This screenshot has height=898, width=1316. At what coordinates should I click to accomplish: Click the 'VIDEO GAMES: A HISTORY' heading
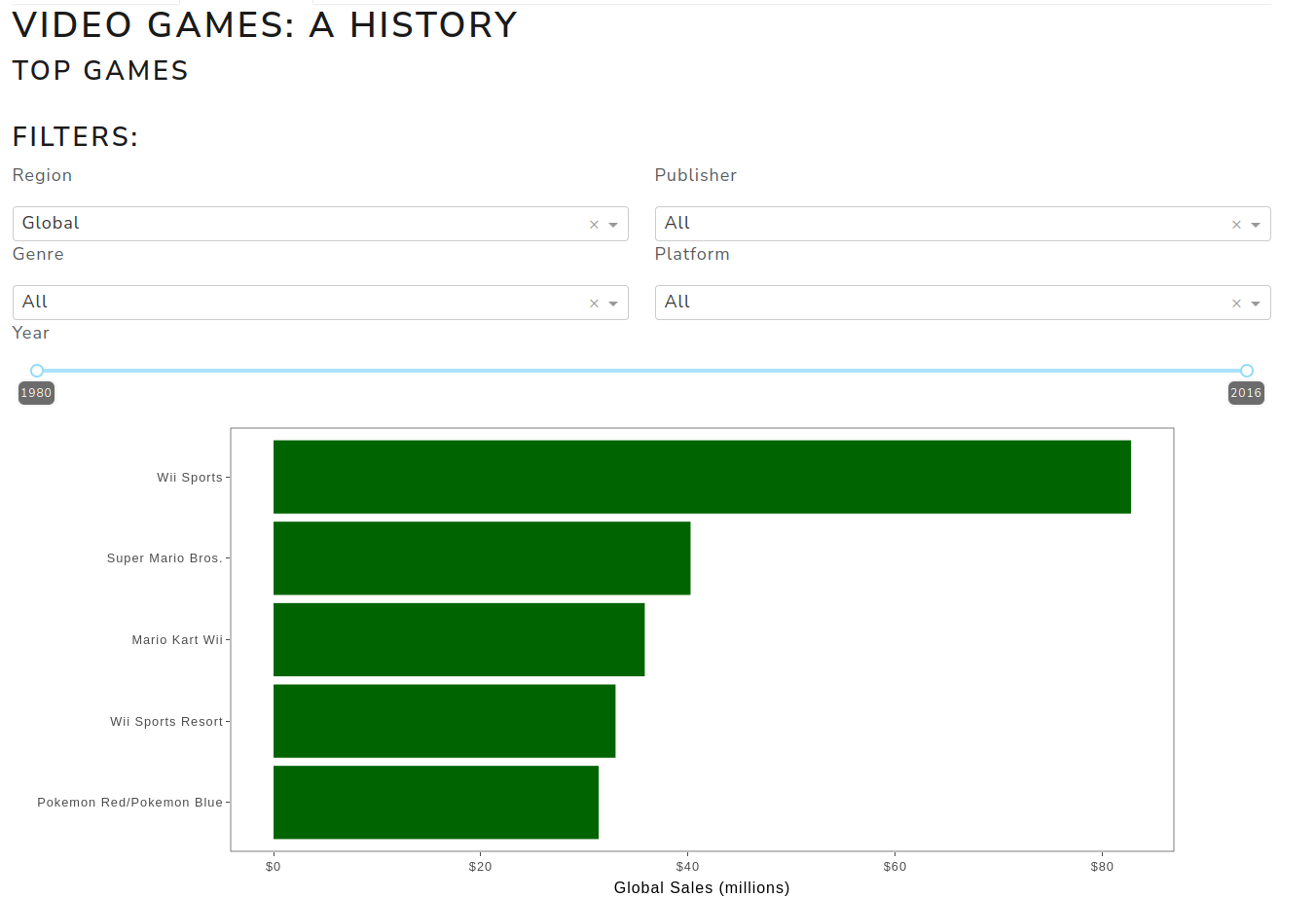[265, 25]
